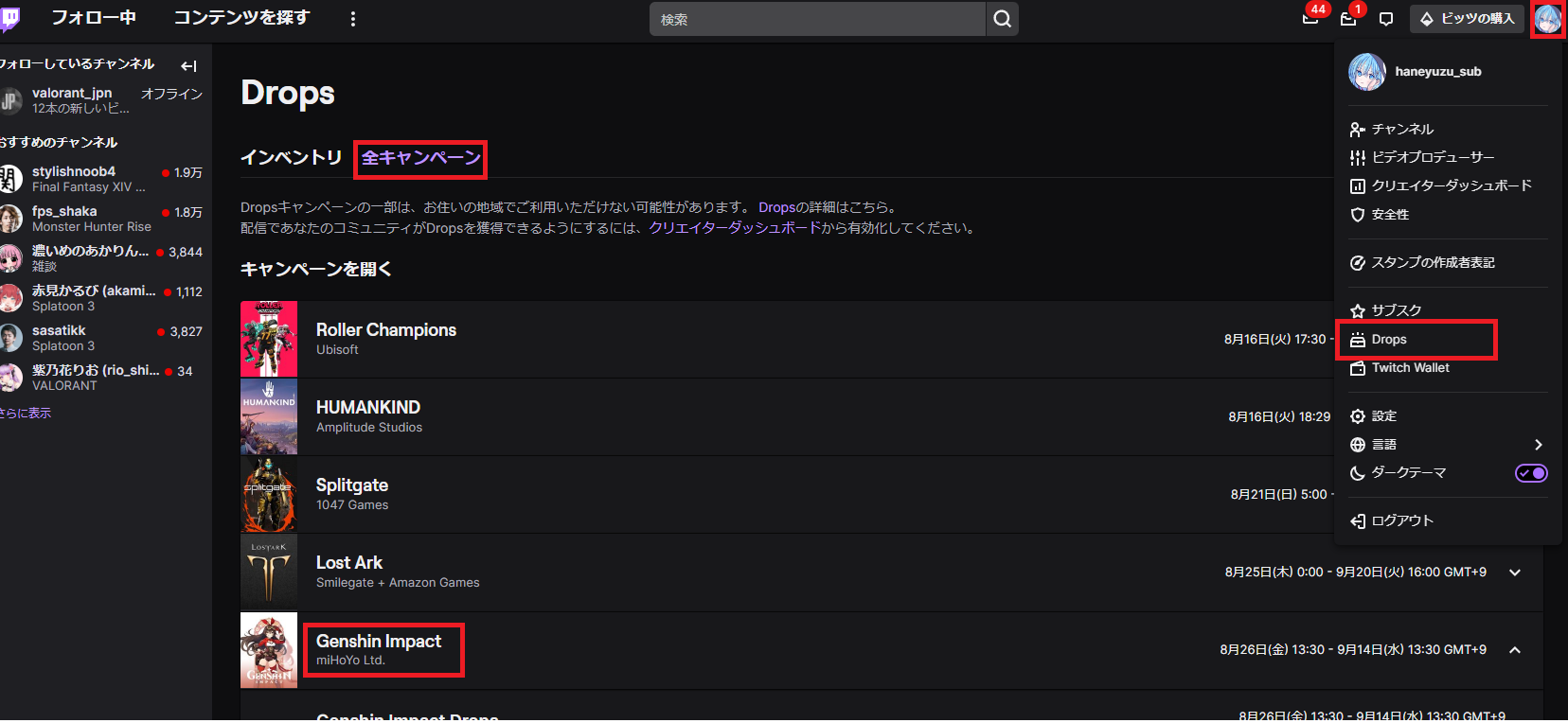Screen dimensions: 1568x723
Task: Open the 言語 submenu arrow
Action: tap(1538, 445)
